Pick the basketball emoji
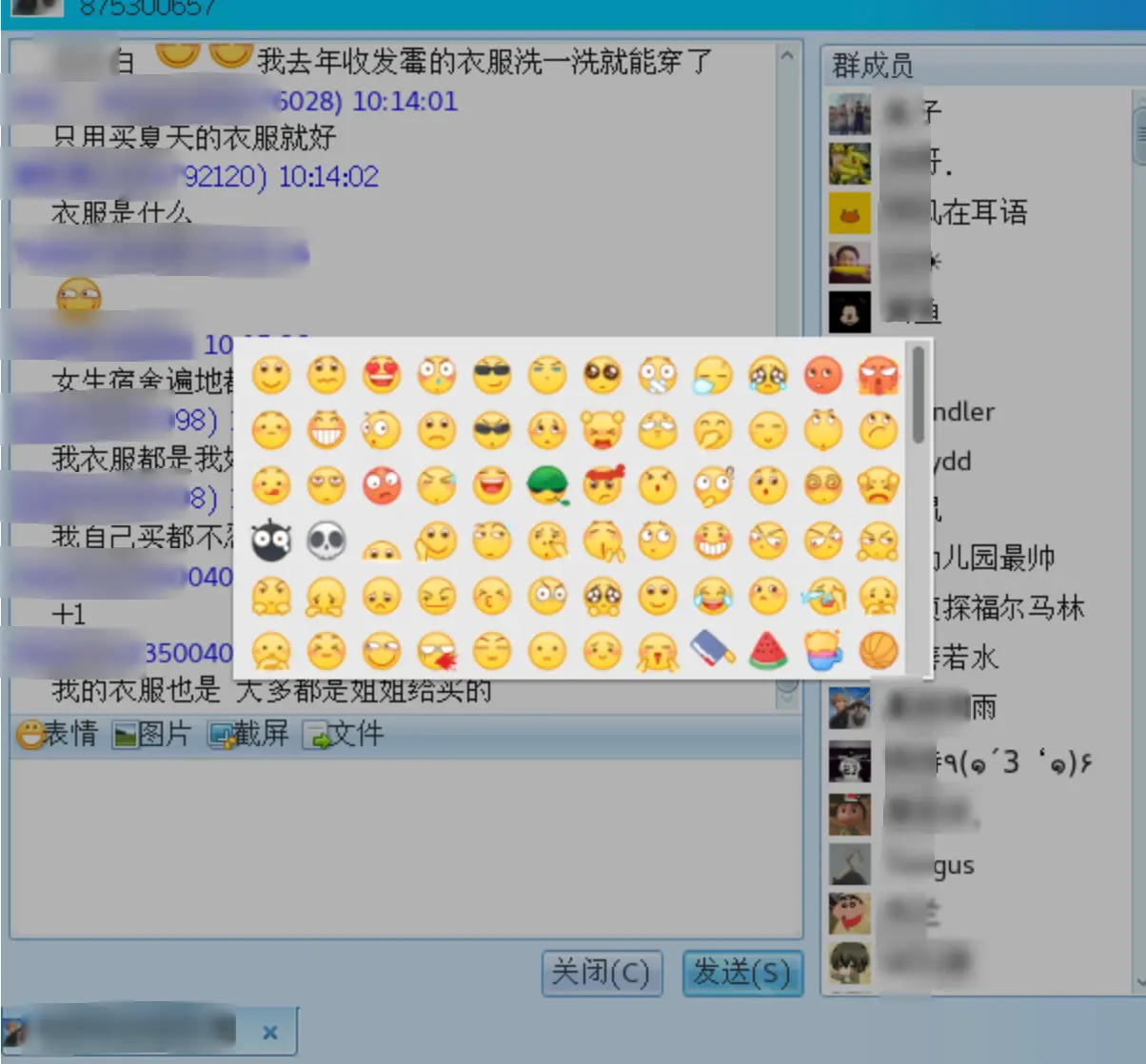 (879, 653)
